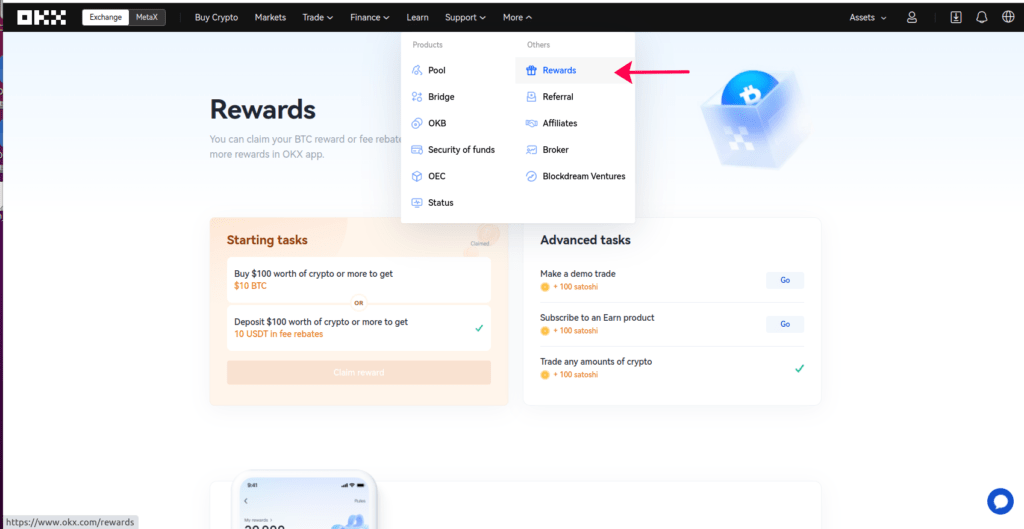This screenshot has width=1024, height=529.
Task: Click Go for Subscribe to an Earn product
Action: [x=785, y=324]
